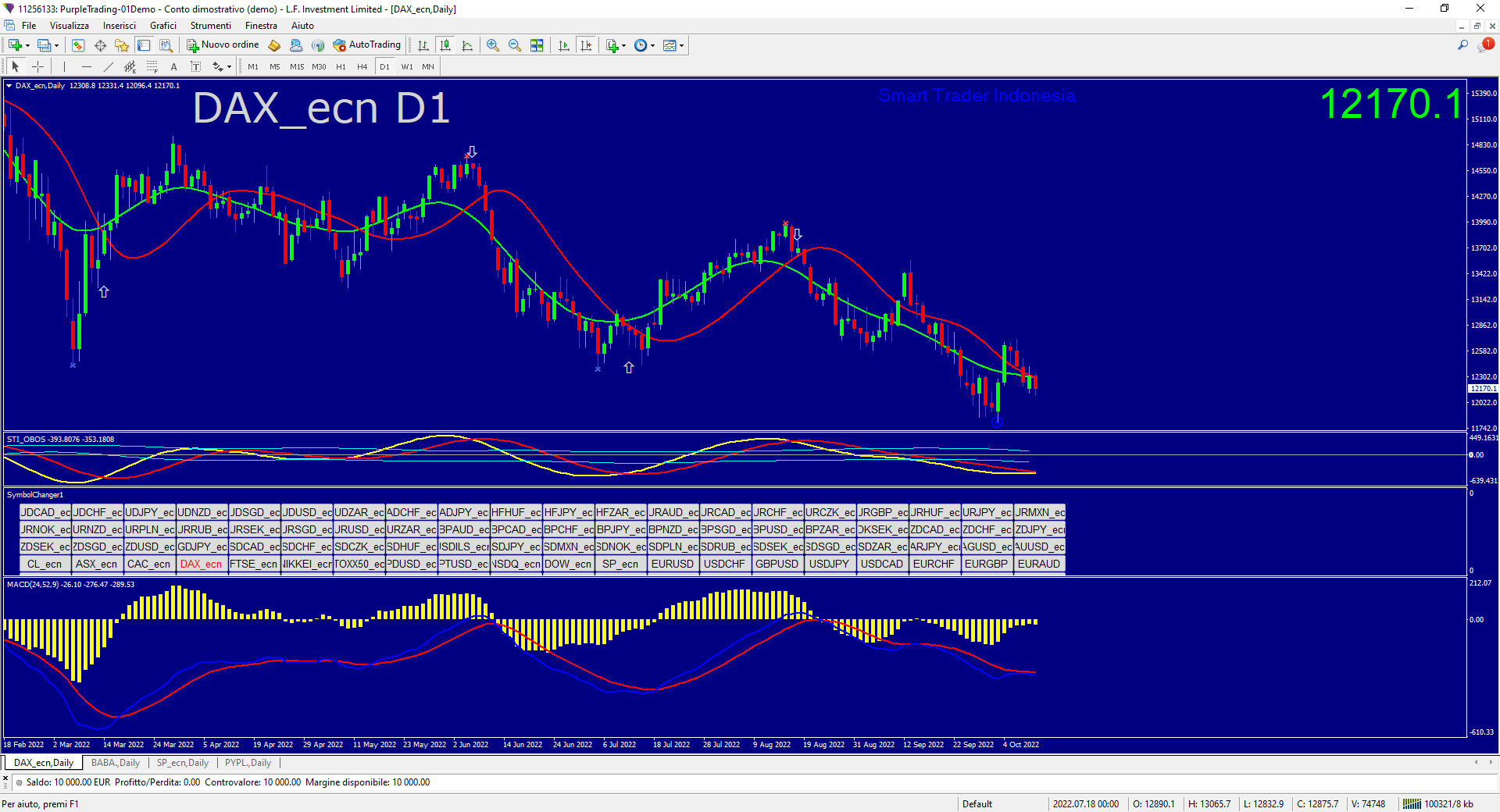
Task: Click the CL_ecn symbol button
Action: (x=45, y=564)
